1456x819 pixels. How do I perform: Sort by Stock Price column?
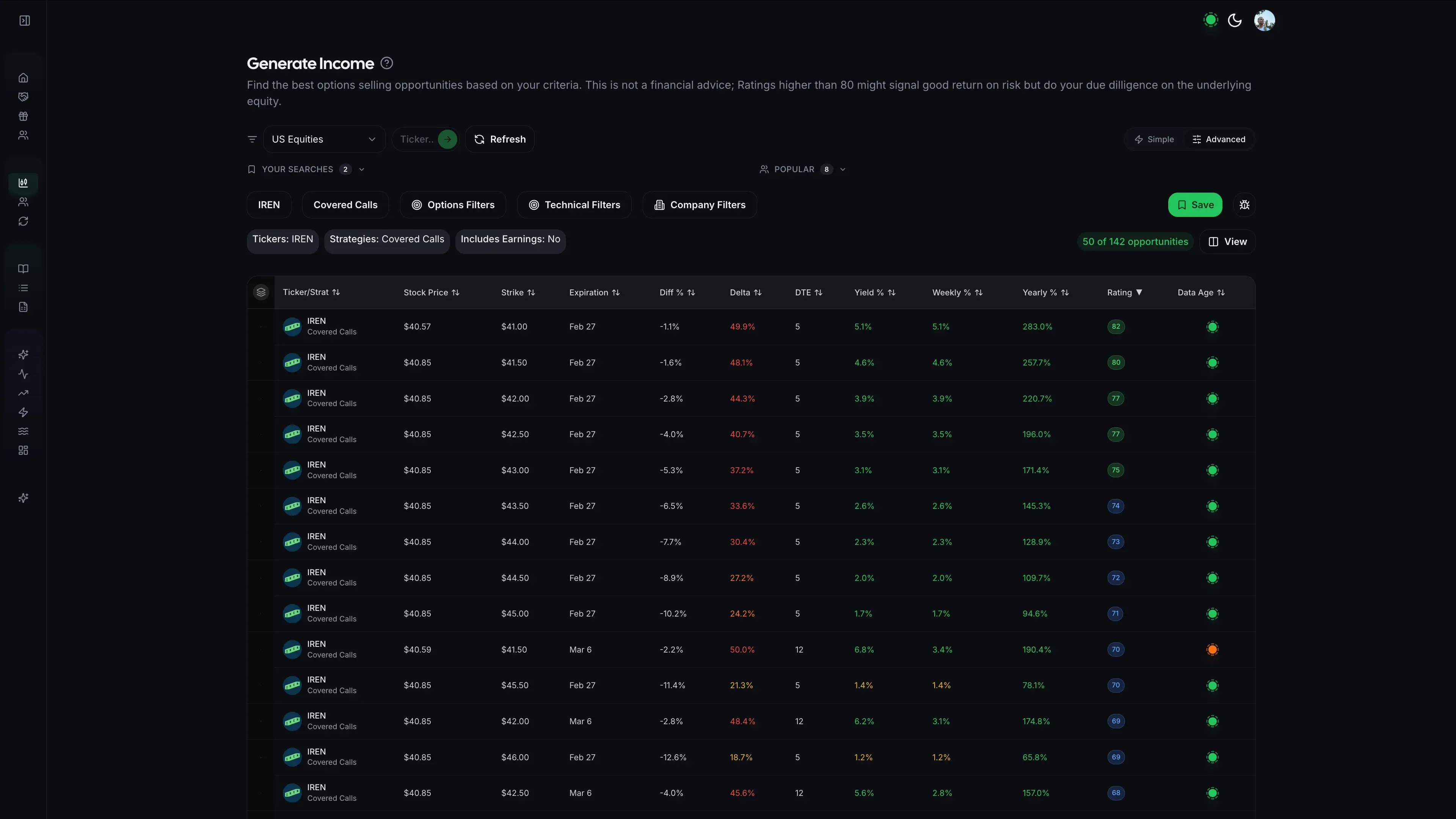(x=431, y=293)
